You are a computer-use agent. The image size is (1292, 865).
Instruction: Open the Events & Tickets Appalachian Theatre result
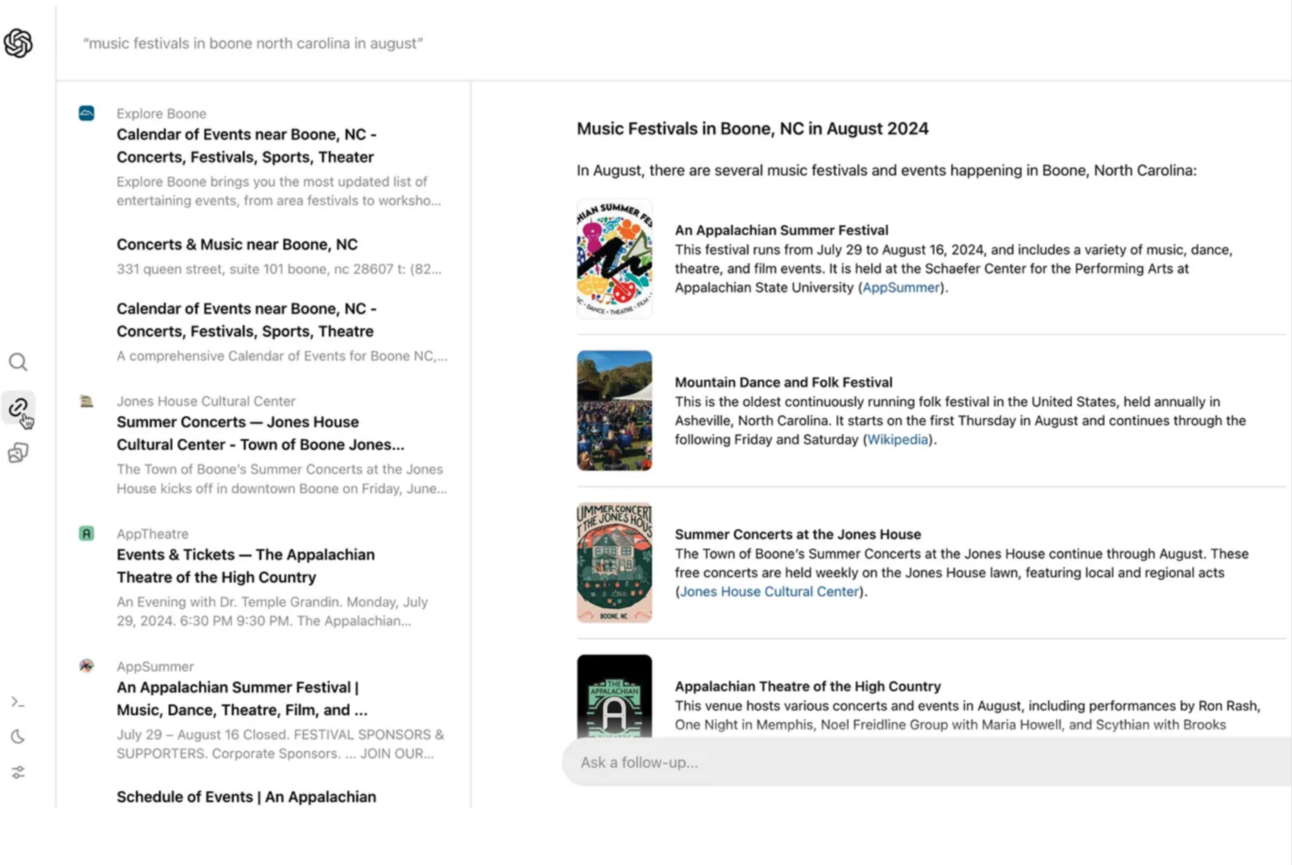click(246, 566)
